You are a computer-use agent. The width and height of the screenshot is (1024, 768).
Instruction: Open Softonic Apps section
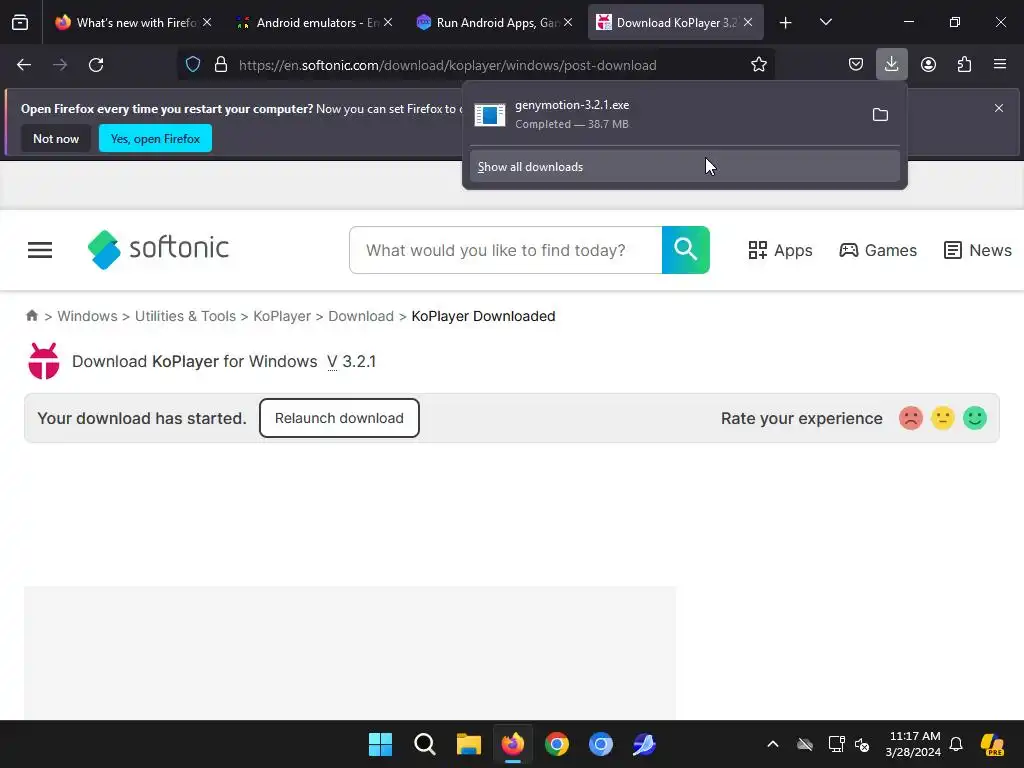coord(780,250)
